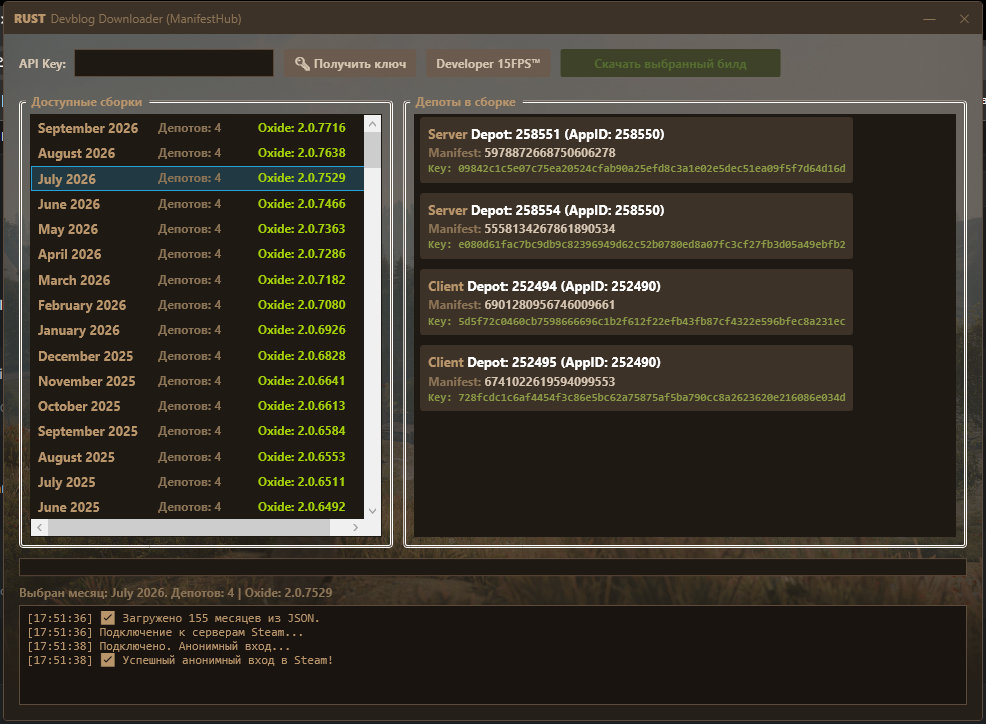Click the scroll-up arrow of builds list

372,124
